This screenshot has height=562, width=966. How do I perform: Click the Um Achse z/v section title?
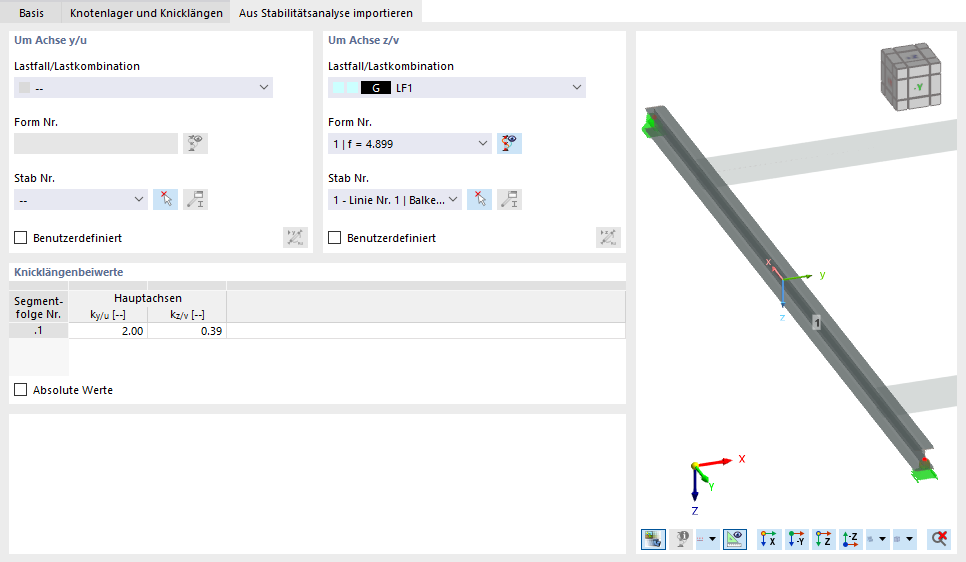(363, 40)
